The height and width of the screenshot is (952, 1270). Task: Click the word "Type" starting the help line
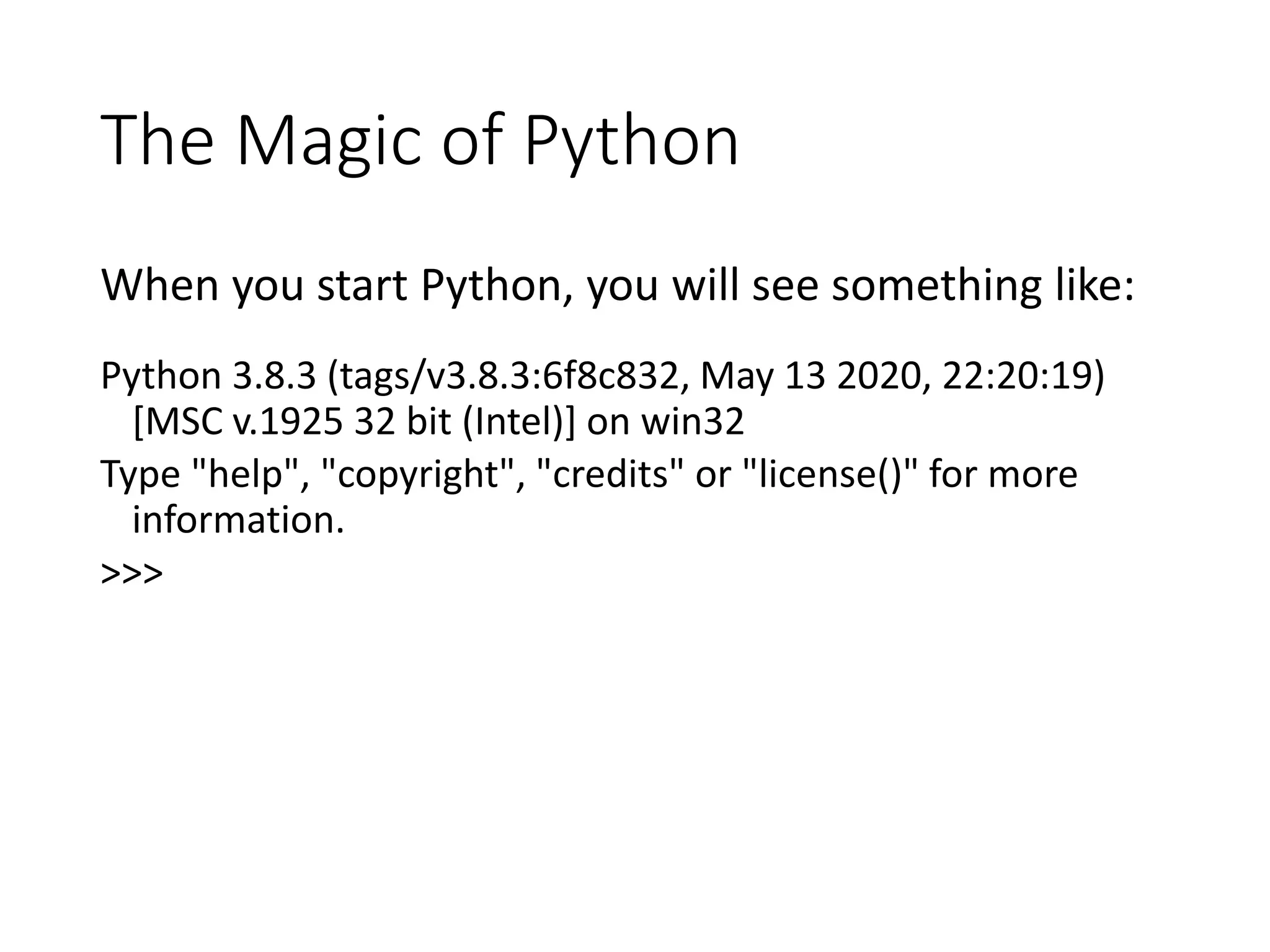[140, 475]
